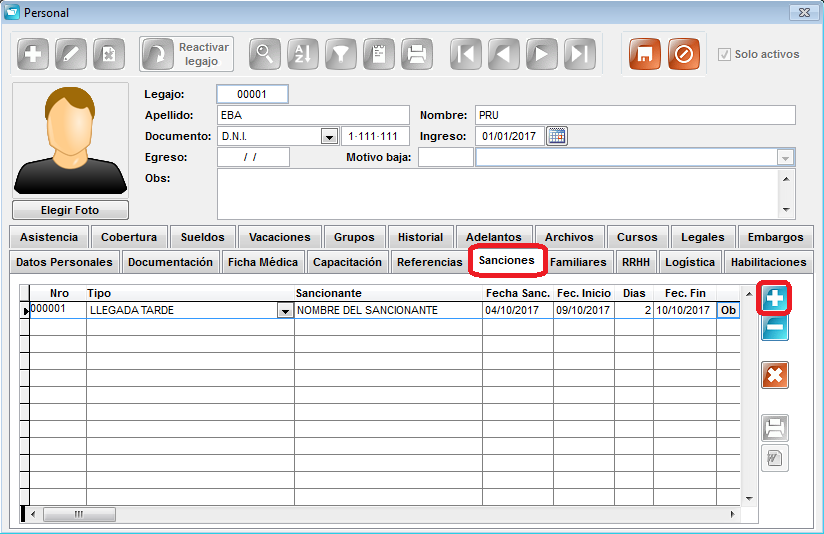824x534 pixels.
Task: Go to first record
Action: (466, 54)
